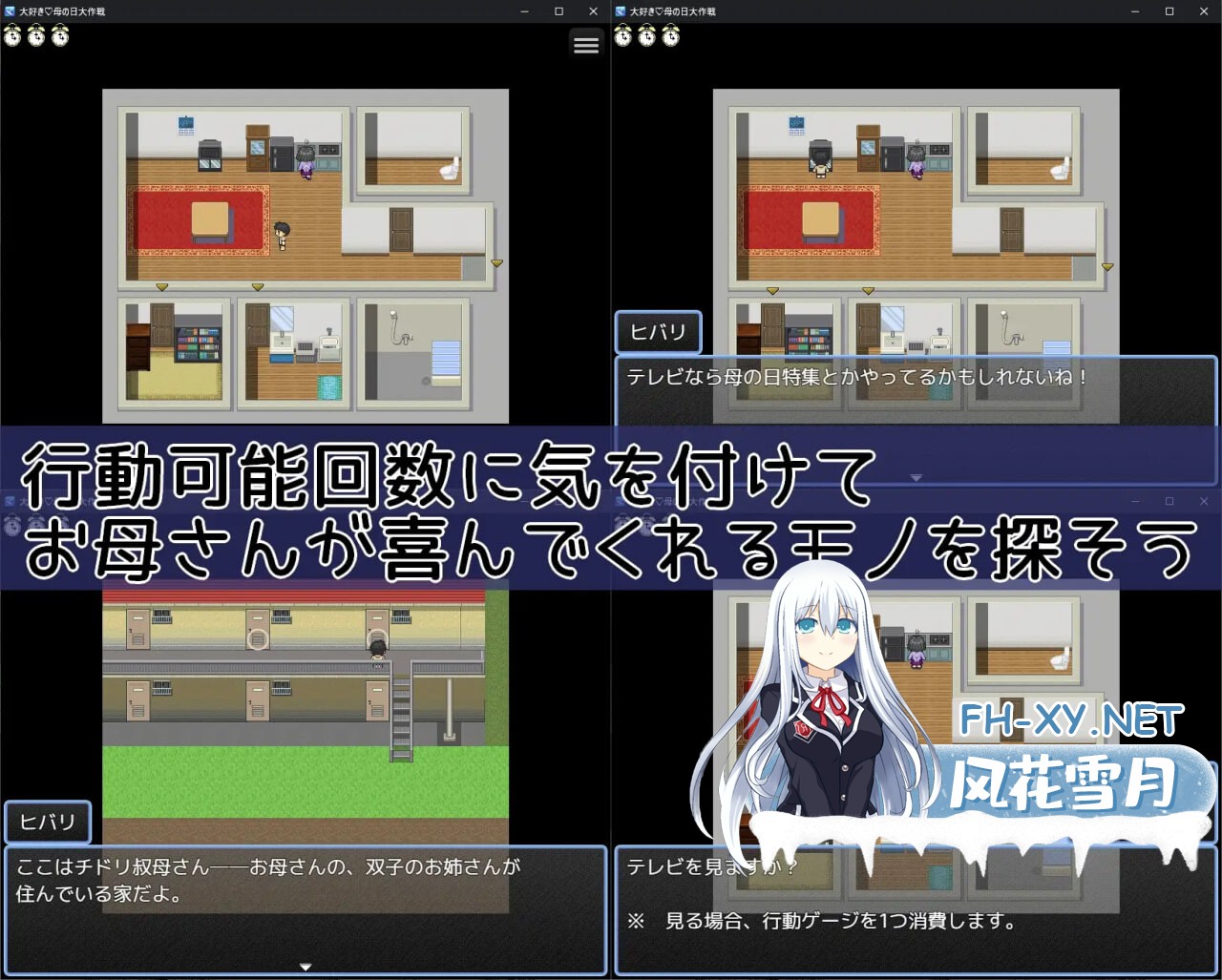The image size is (1222, 980).
Task: Maximize the right game window
Action: (1169, 11)
